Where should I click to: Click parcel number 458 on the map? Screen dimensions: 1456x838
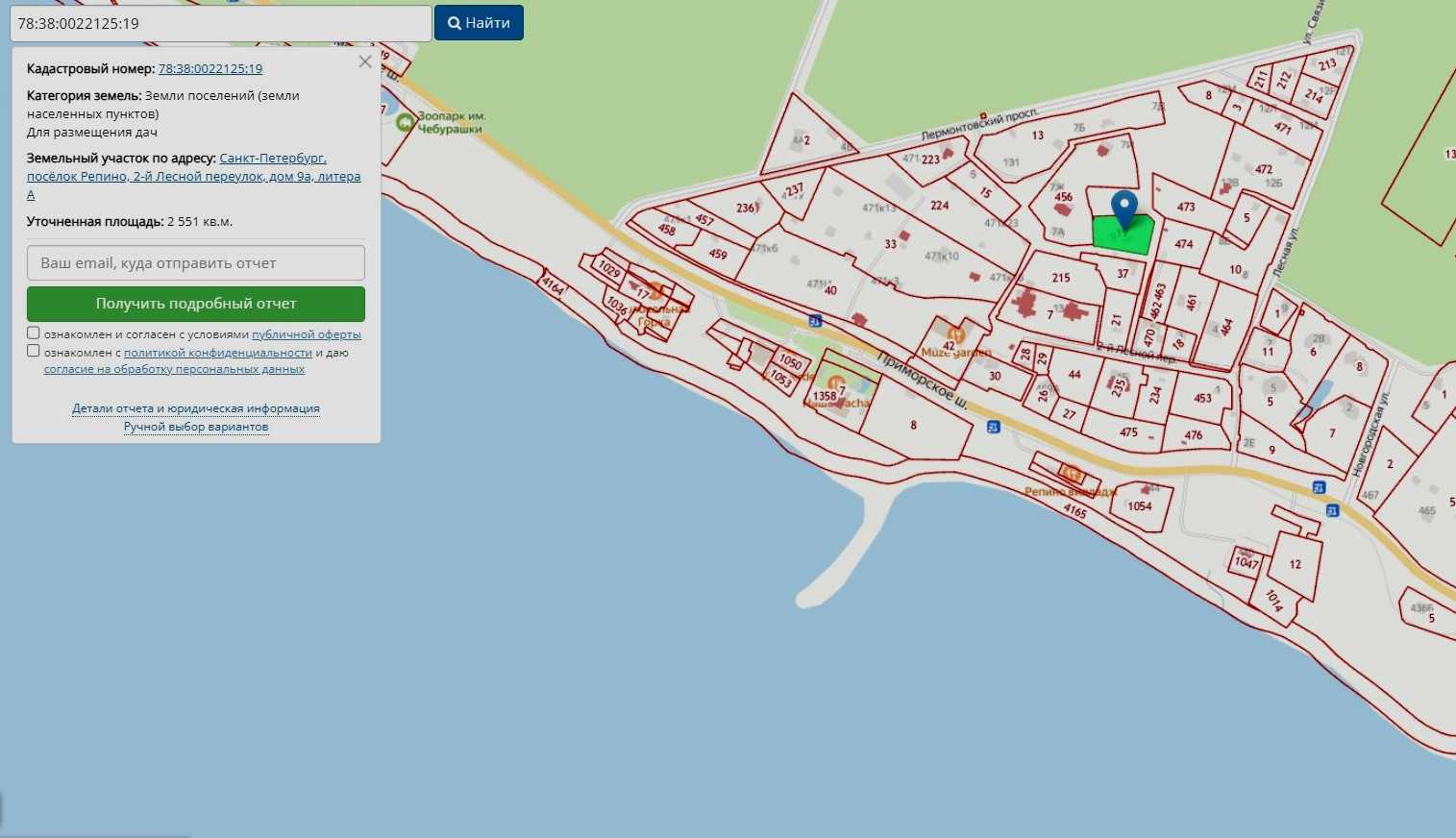[x=667, y=230]
